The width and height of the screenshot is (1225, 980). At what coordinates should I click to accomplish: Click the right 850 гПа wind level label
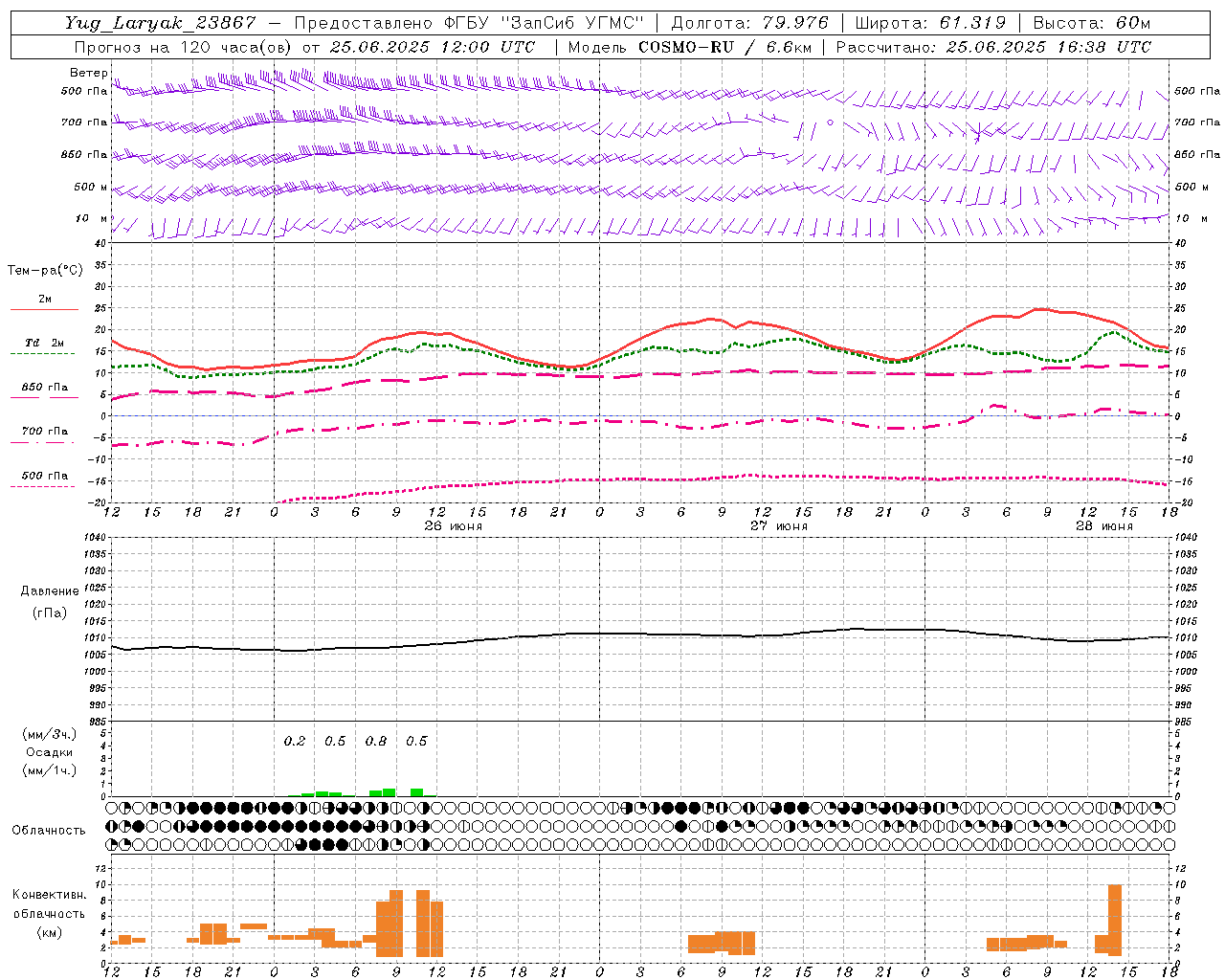pos(1197,154)
